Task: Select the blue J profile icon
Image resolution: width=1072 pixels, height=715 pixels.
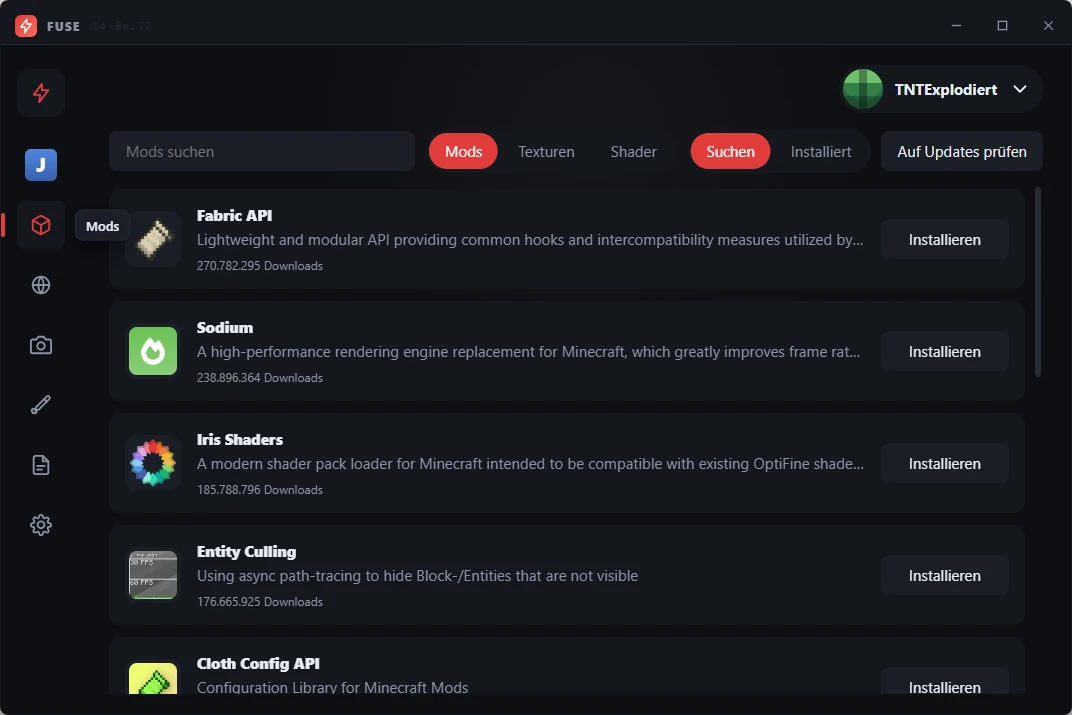Action: pyautogui.click(x=41, y=165)
